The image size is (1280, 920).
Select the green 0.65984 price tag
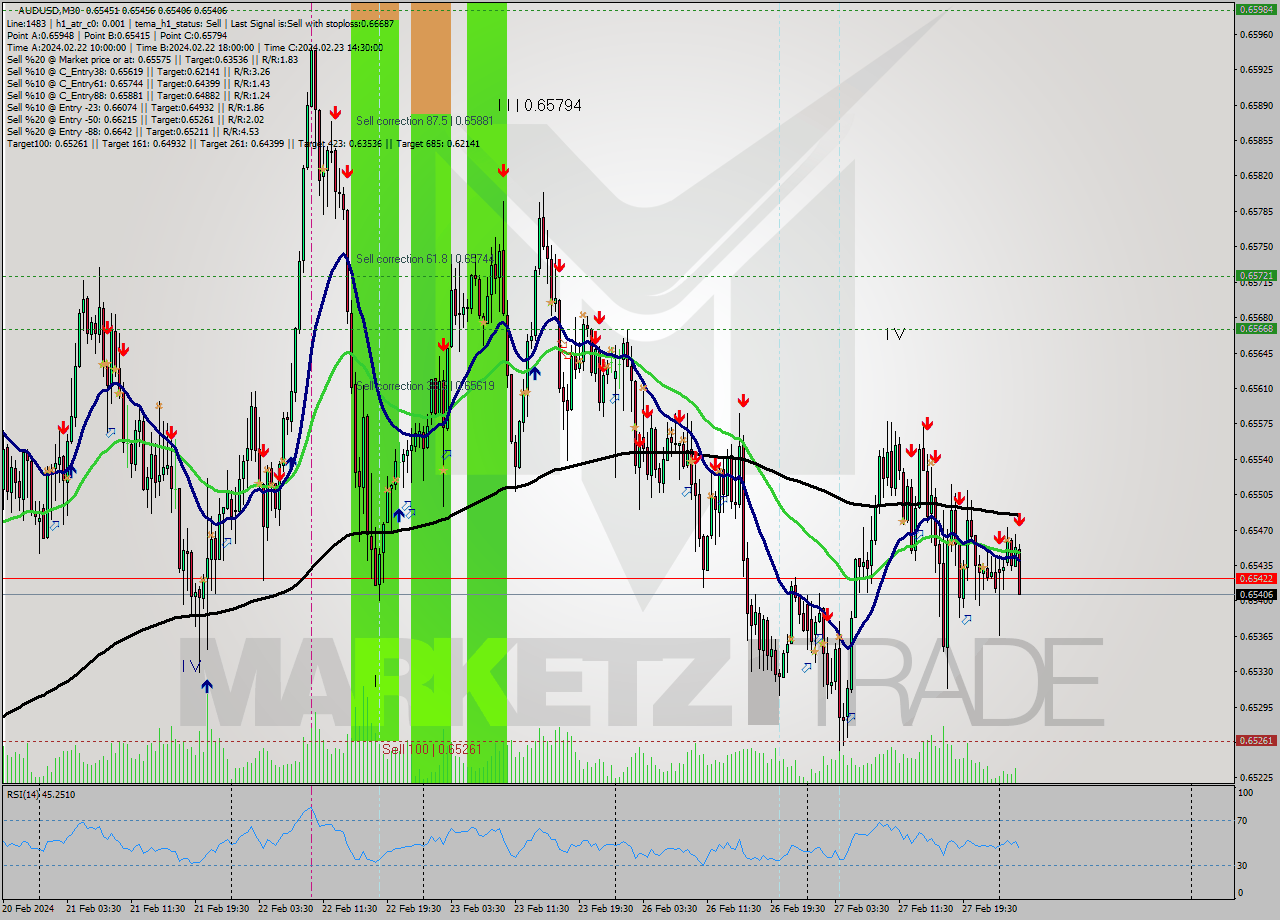(1256, 9)
